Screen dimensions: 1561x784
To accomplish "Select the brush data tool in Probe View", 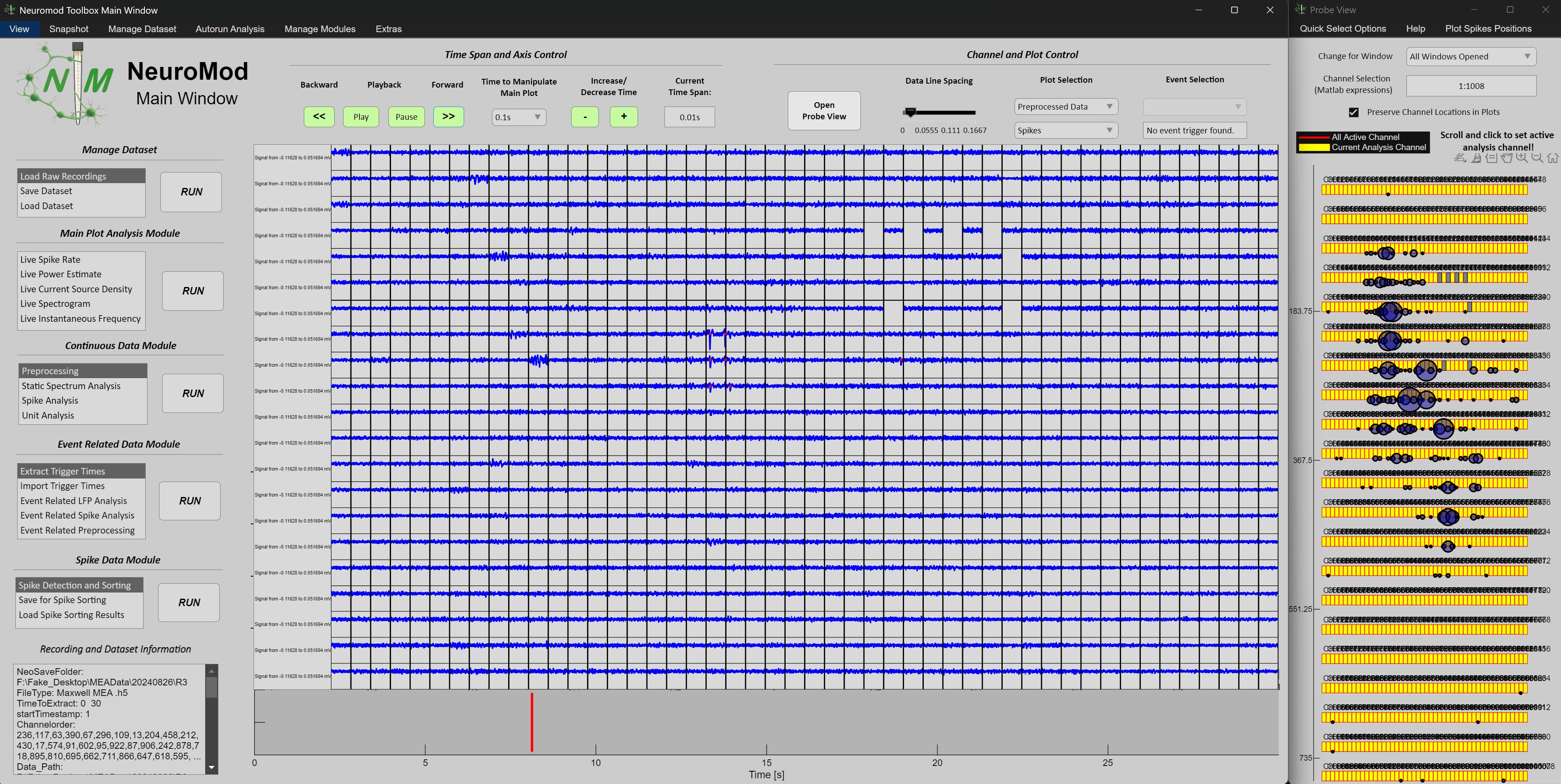I will 1477,158.
